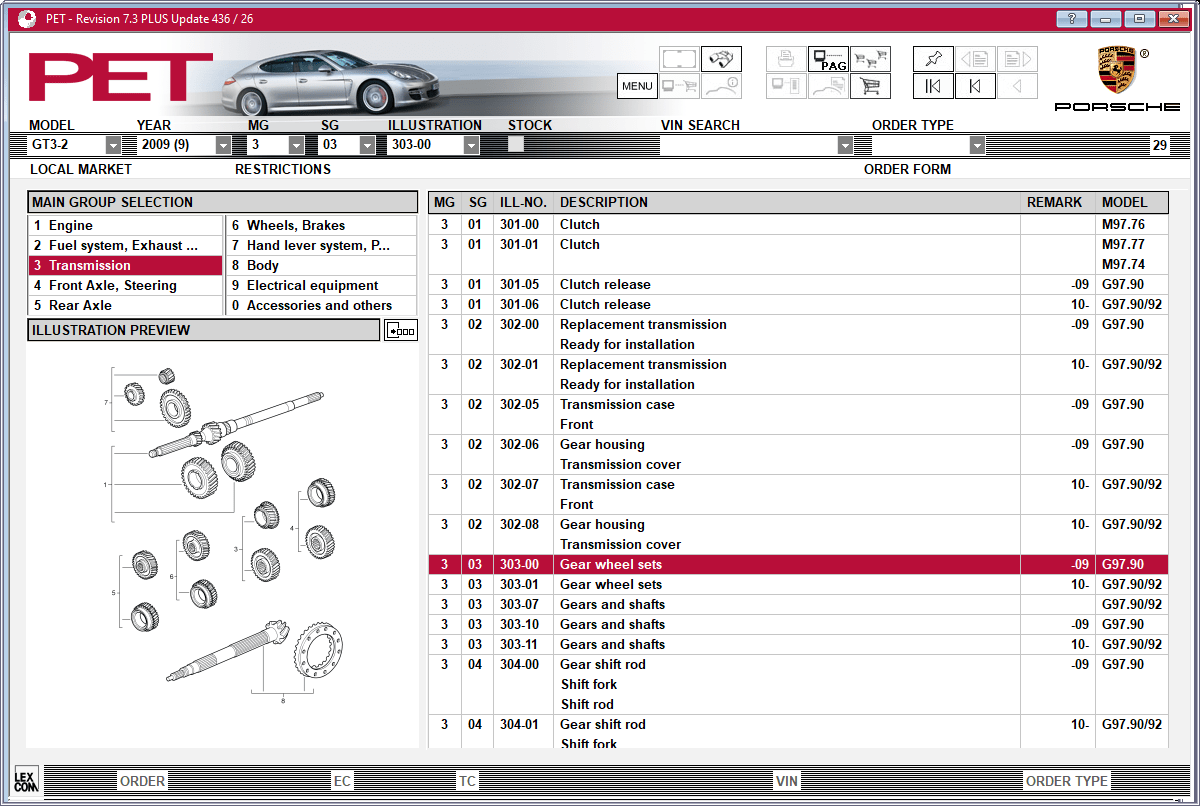Click RESTRICTIONS label
The width and height of the screenshot is (1200, 806).
tap(283, 170)
